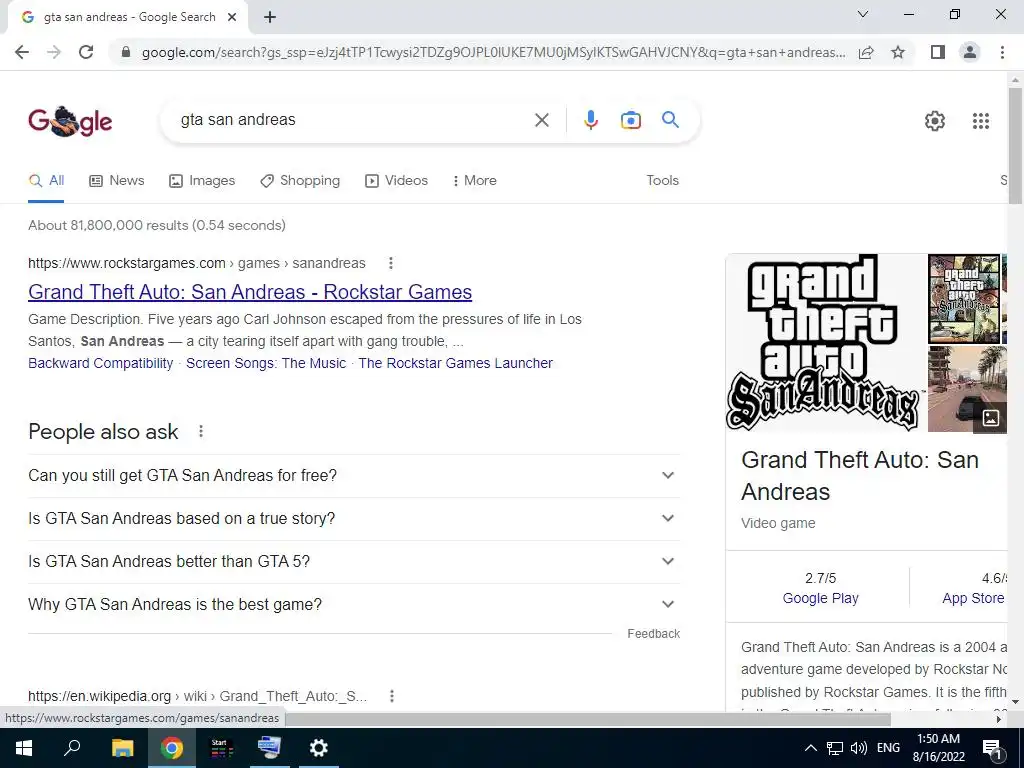The height and width of the screenshot is (768, 1024).
Task: Open the notification center icon
Action: pyautogui.click(x=992, y=748)
